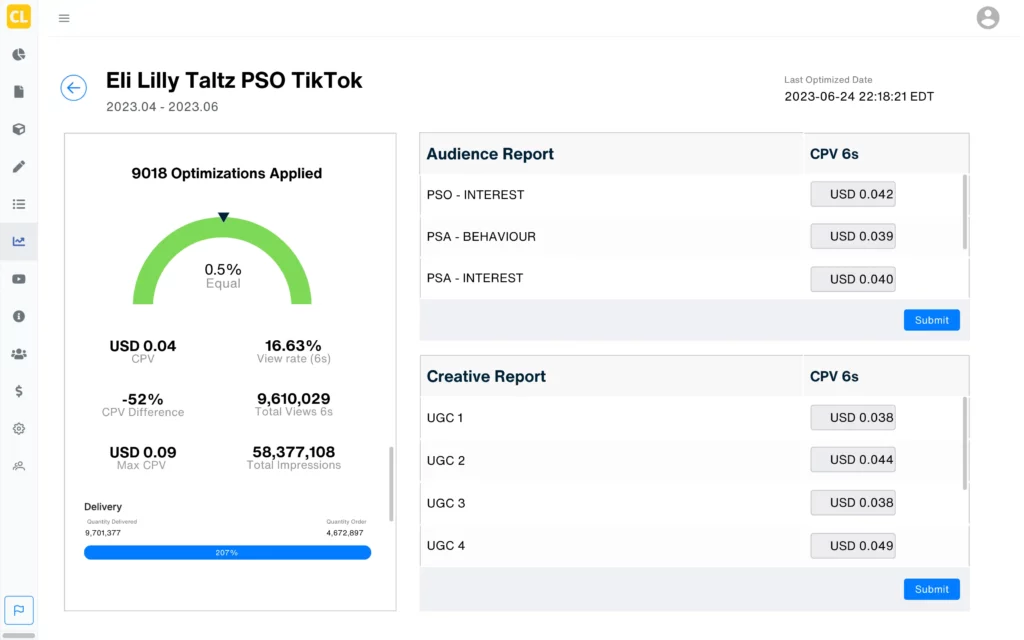
Task: Open the document file sidebar icon
Action: tap(19, 91)
